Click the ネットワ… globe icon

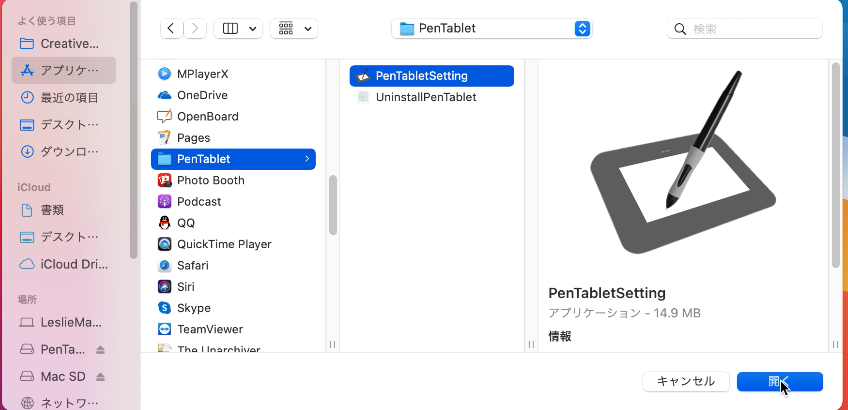tap(26, 404)
